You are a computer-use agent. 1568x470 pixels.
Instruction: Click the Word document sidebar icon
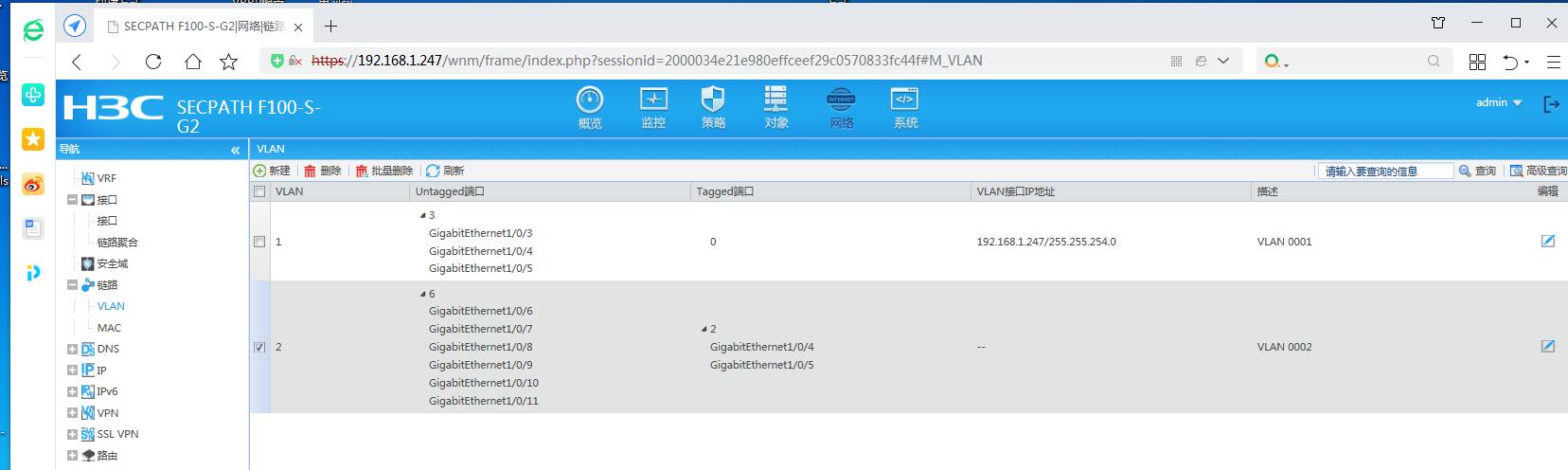click(33, 227)
